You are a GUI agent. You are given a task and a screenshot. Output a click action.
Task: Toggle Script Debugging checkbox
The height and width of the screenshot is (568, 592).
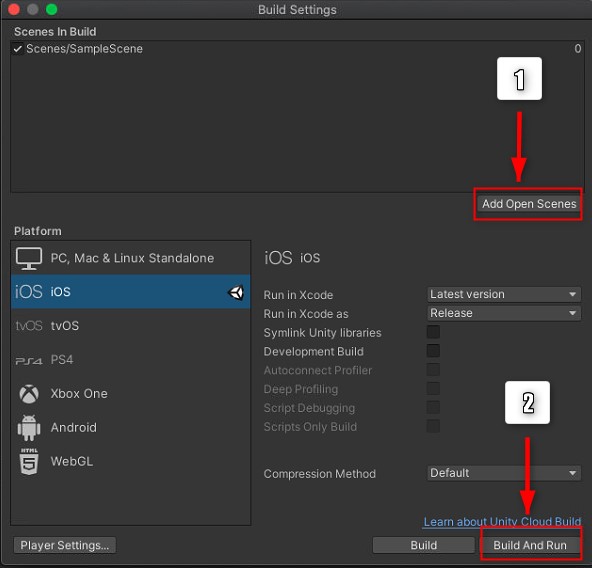433,407
